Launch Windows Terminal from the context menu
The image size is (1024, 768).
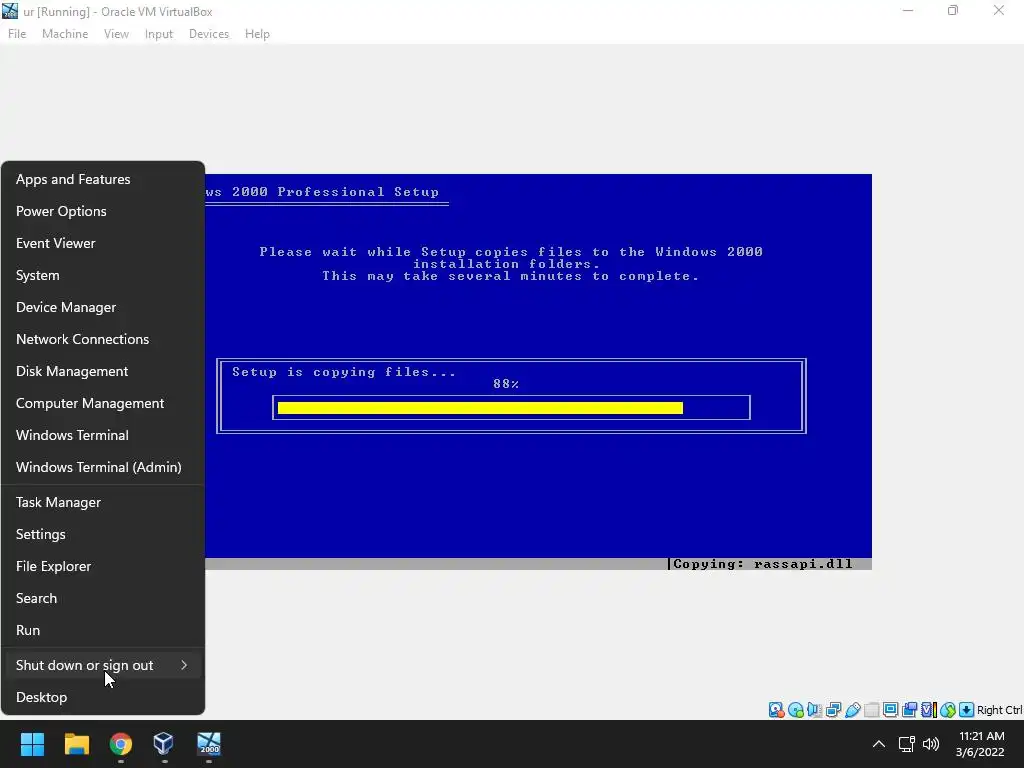click(103, 435)
